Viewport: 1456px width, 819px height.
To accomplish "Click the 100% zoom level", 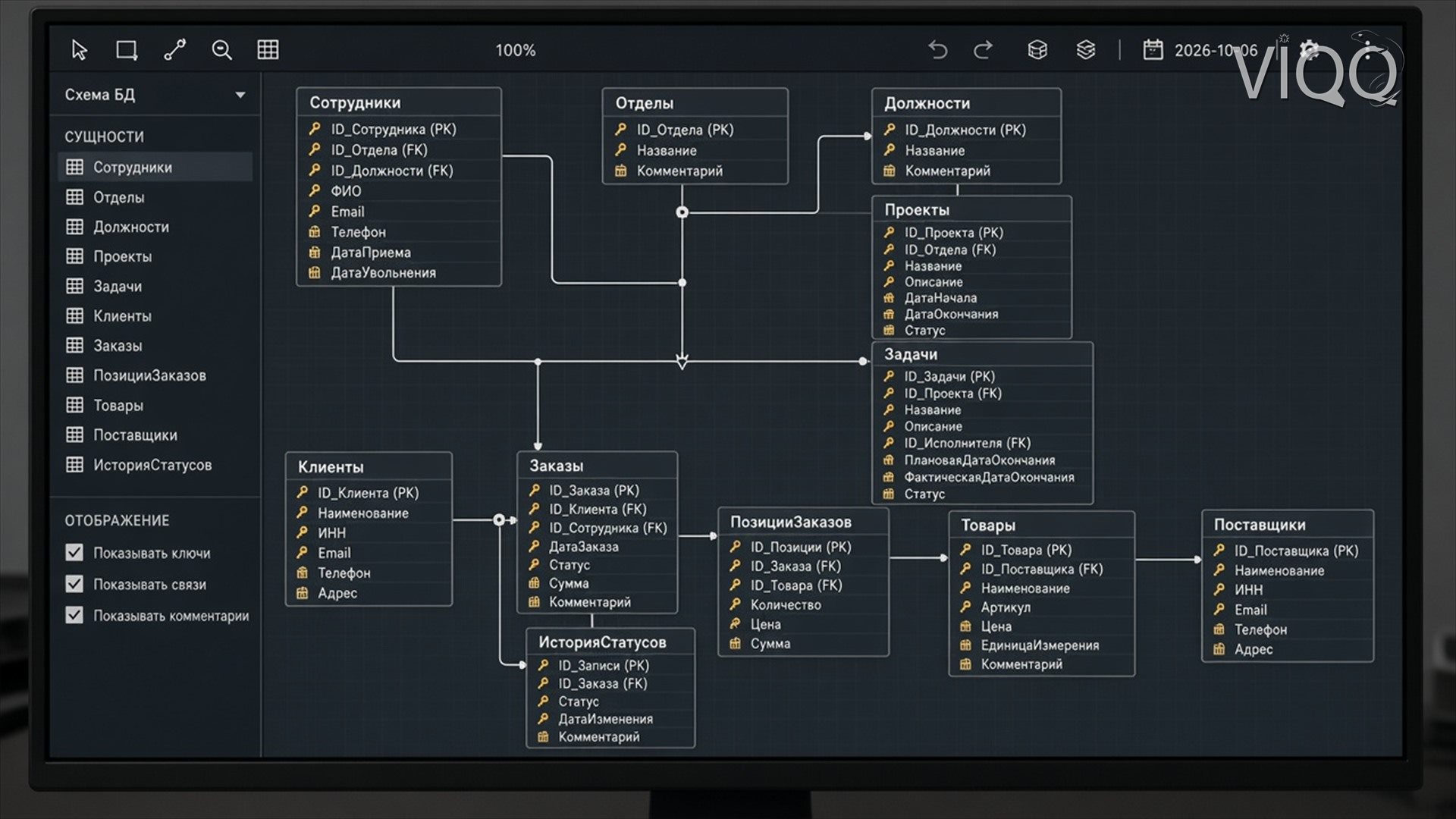I will click(516, 51).
